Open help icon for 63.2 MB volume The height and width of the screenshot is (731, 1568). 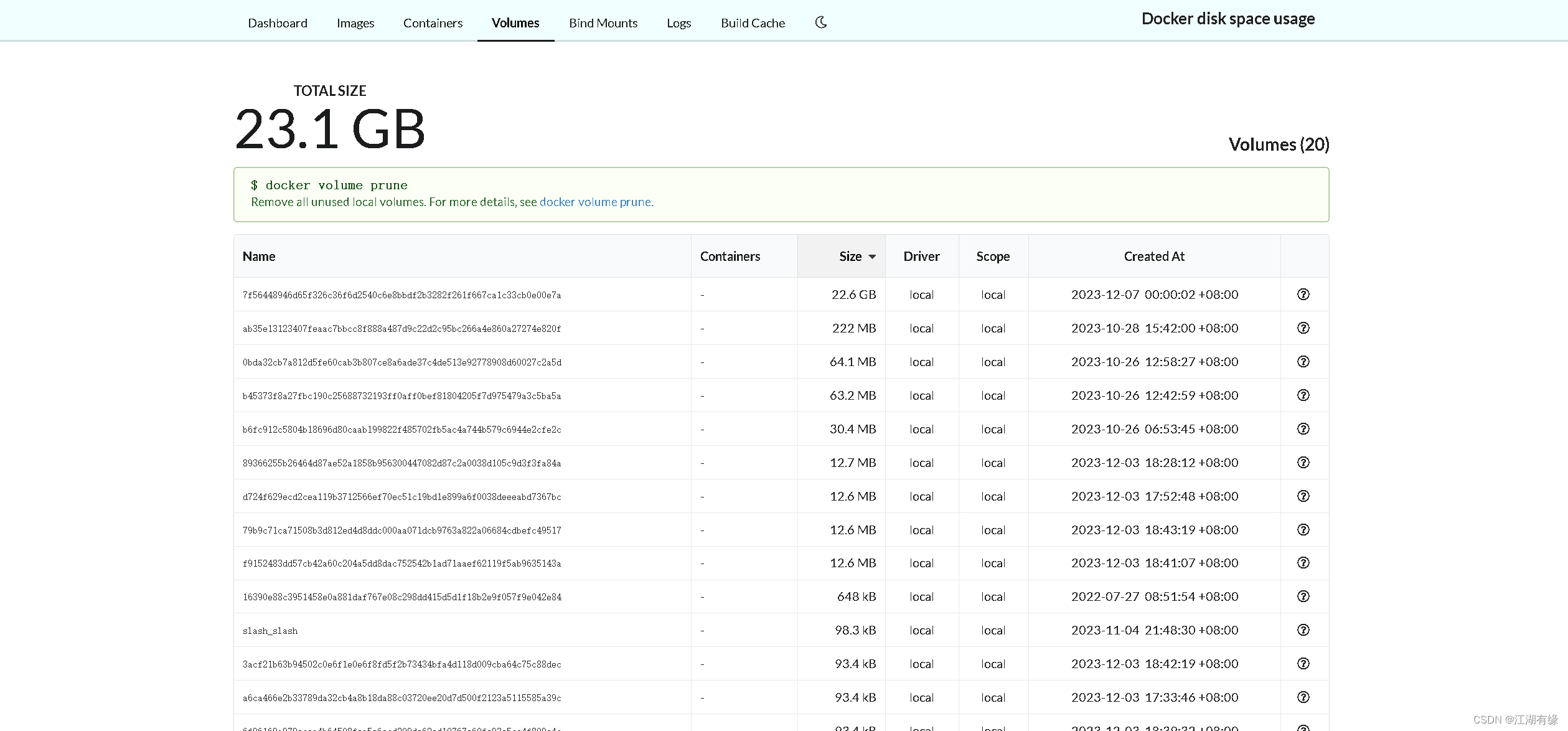click(1303, 395)
